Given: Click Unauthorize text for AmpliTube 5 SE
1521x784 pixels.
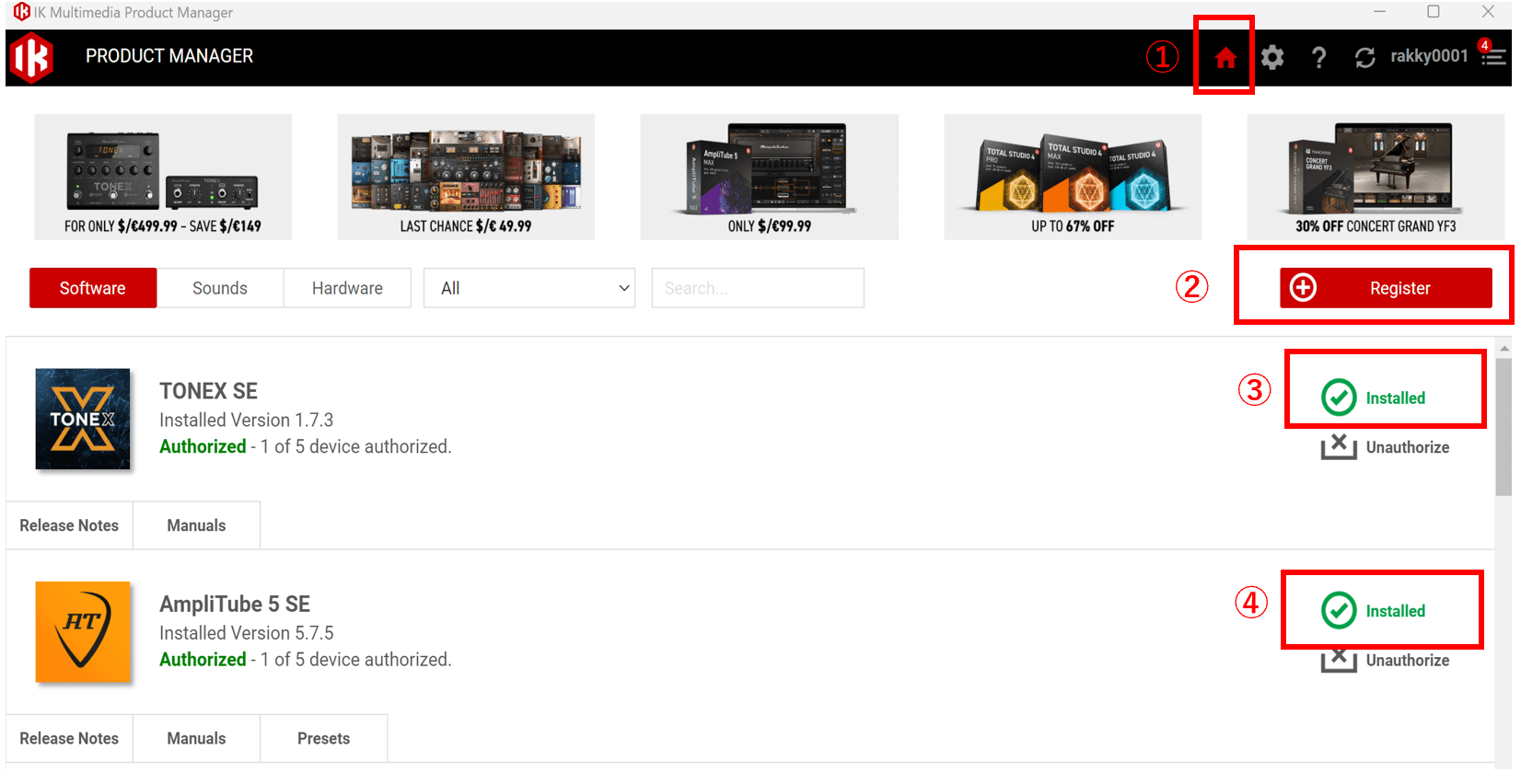Looking at the screenshot, I should tap(1408, 660).
